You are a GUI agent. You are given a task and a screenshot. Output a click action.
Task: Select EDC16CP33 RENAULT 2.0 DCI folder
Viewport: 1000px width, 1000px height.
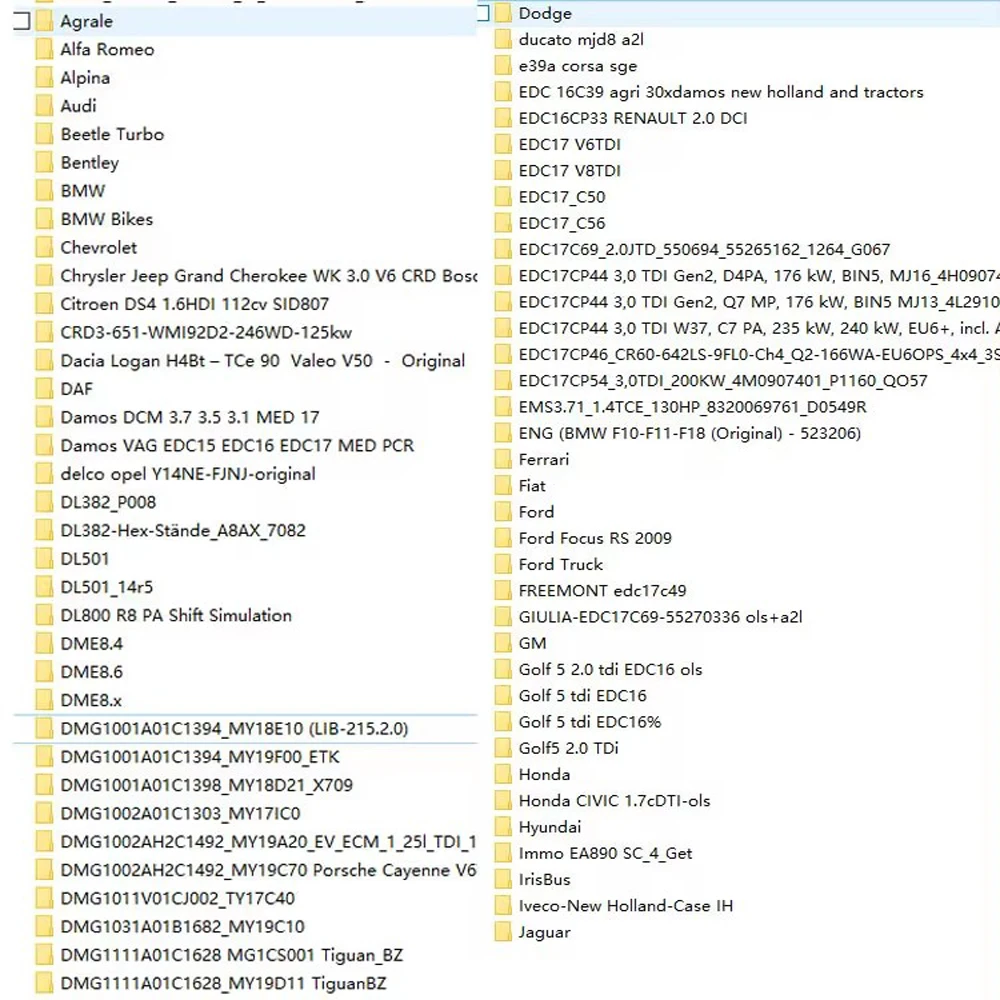(x=633, y=119)
